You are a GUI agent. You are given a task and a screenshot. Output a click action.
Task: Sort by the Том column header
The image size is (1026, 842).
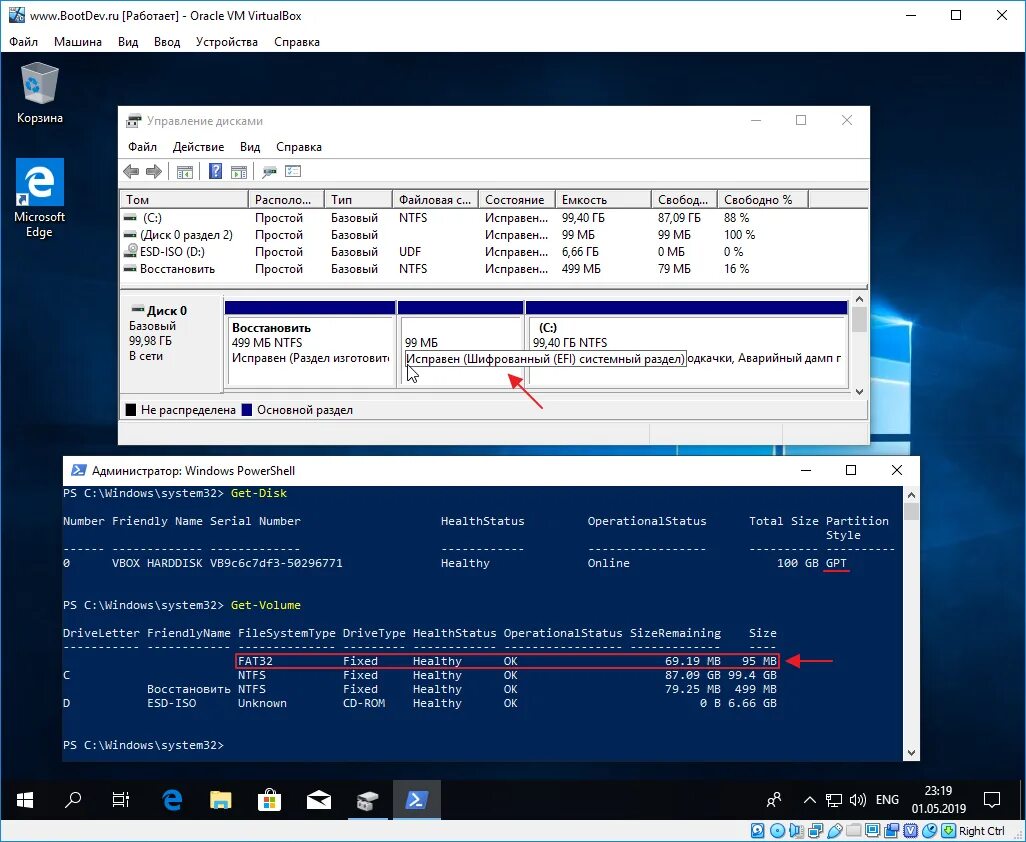[x=185, y=200]
